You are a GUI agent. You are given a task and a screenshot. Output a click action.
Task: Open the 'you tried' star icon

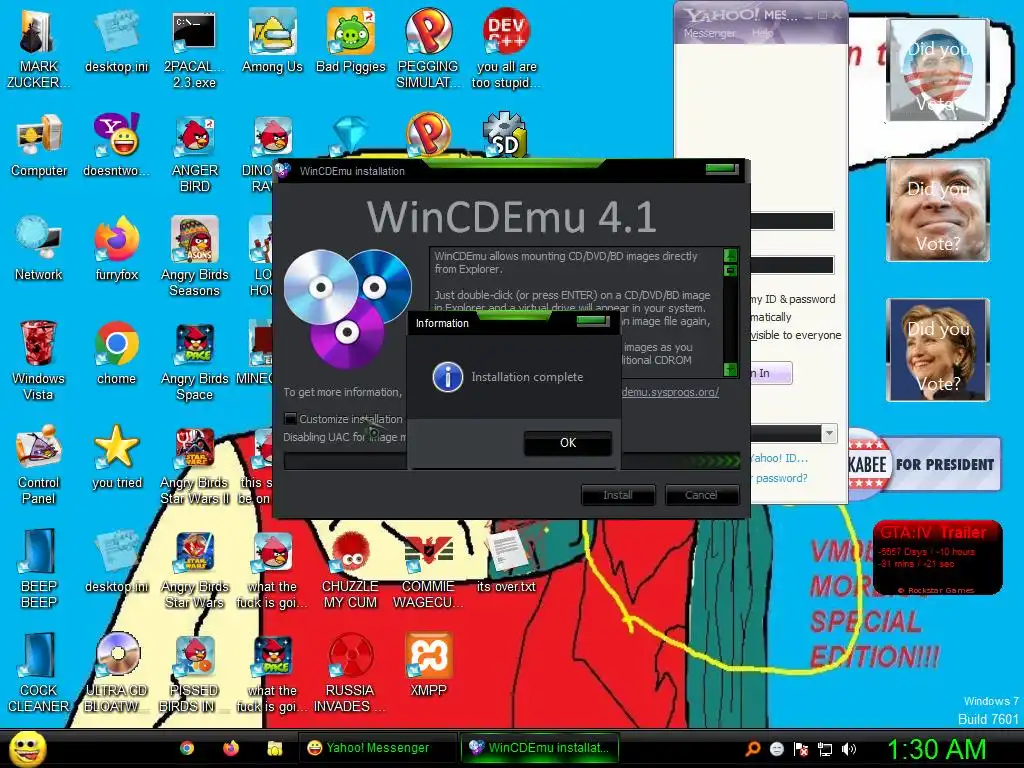tap(116, 457)
